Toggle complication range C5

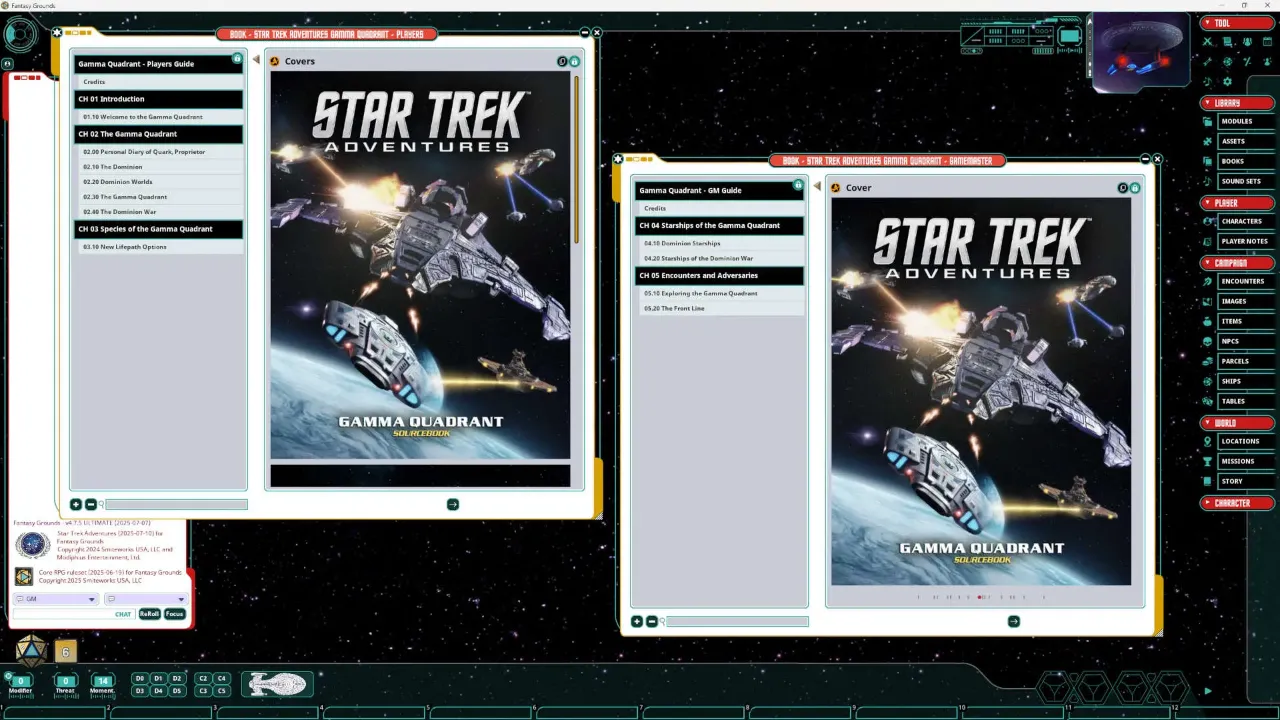[x=222, y=690]
